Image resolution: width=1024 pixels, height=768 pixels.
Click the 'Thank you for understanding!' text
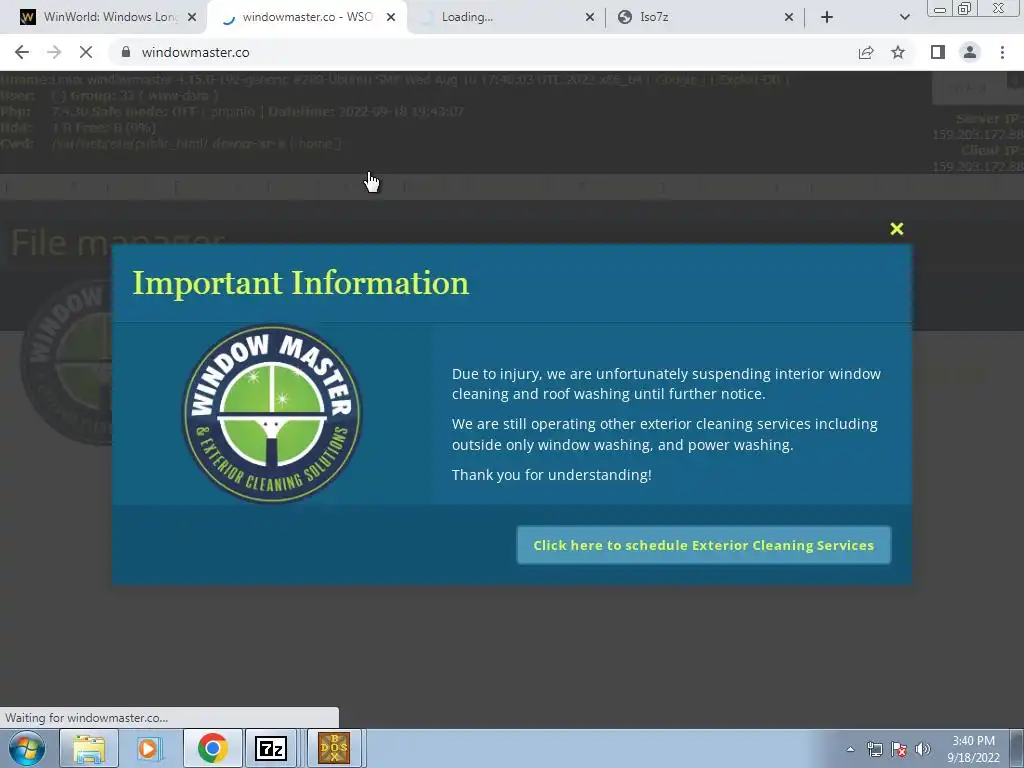[x=551, y=475]
